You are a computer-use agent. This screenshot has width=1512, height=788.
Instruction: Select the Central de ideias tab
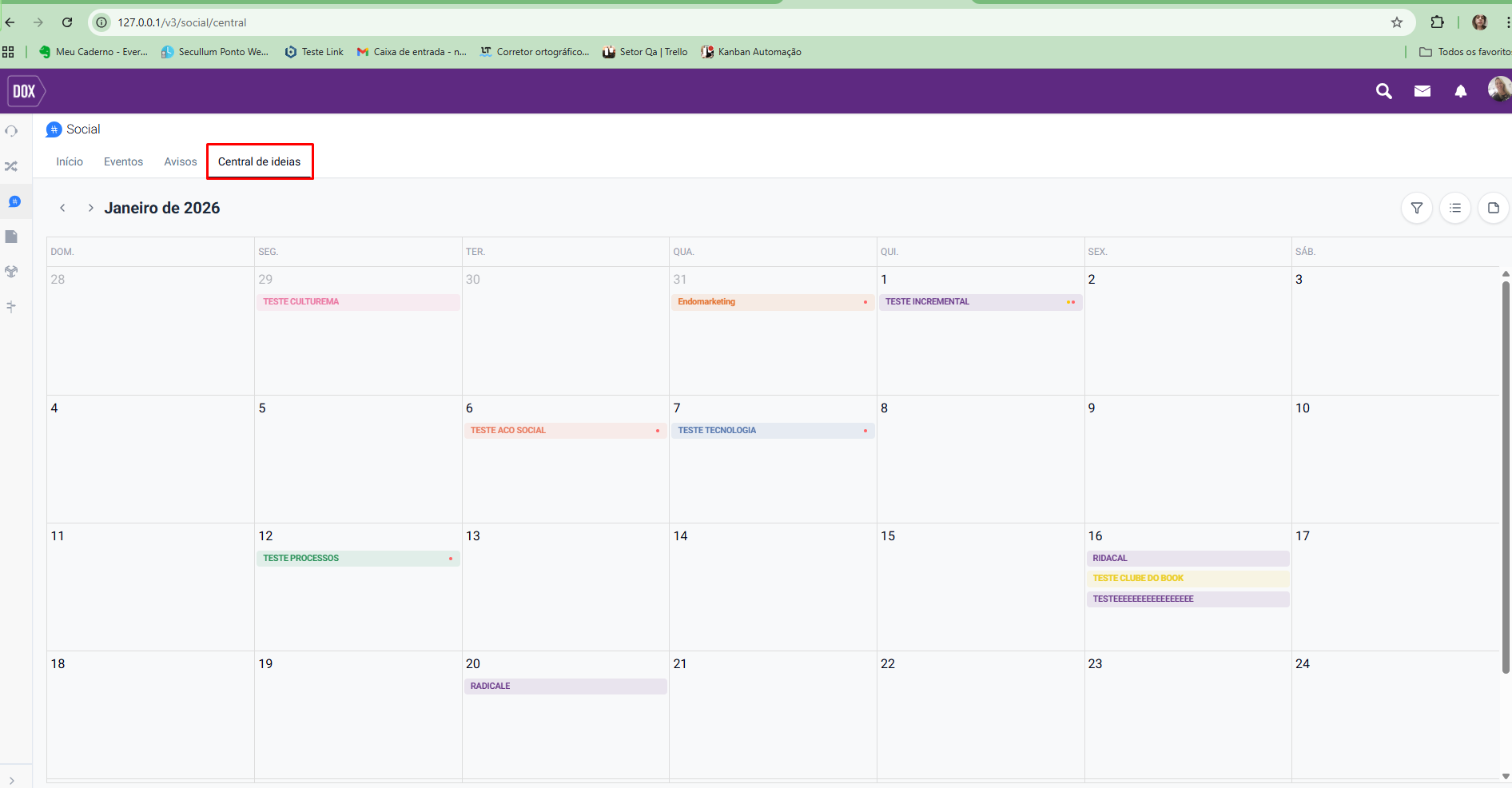(x=259, y=161)
